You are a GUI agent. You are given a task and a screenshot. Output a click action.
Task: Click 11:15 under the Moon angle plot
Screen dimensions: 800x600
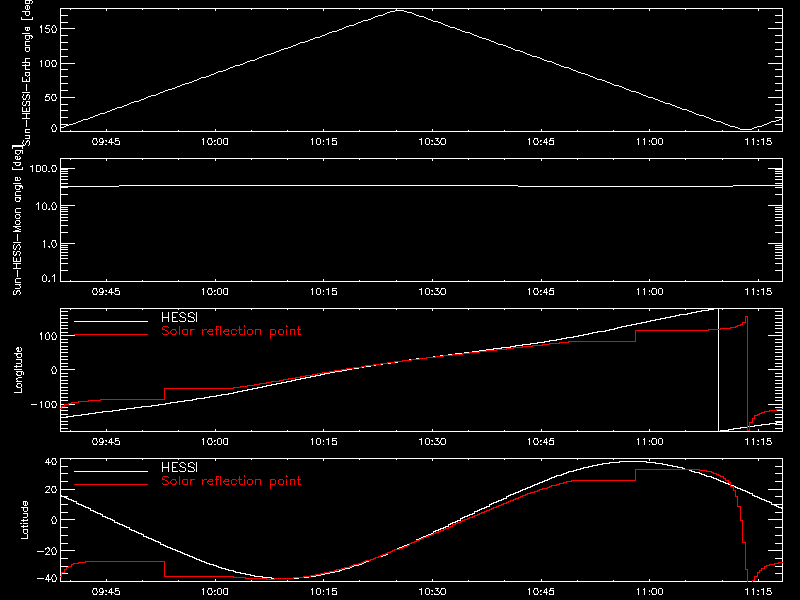tap(758, 292)
